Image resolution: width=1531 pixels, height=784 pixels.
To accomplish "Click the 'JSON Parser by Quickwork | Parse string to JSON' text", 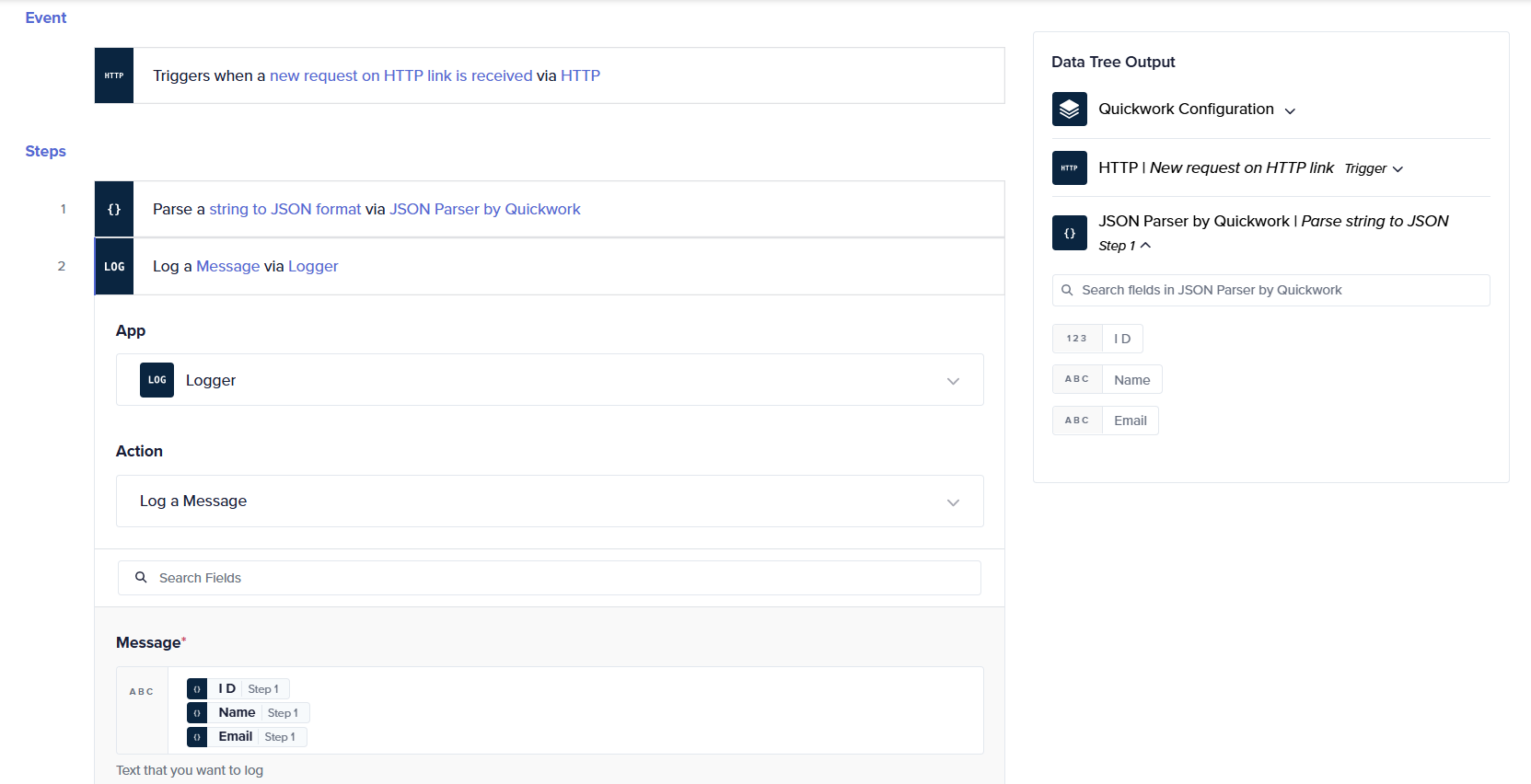I will click(x=1273, y=221).
